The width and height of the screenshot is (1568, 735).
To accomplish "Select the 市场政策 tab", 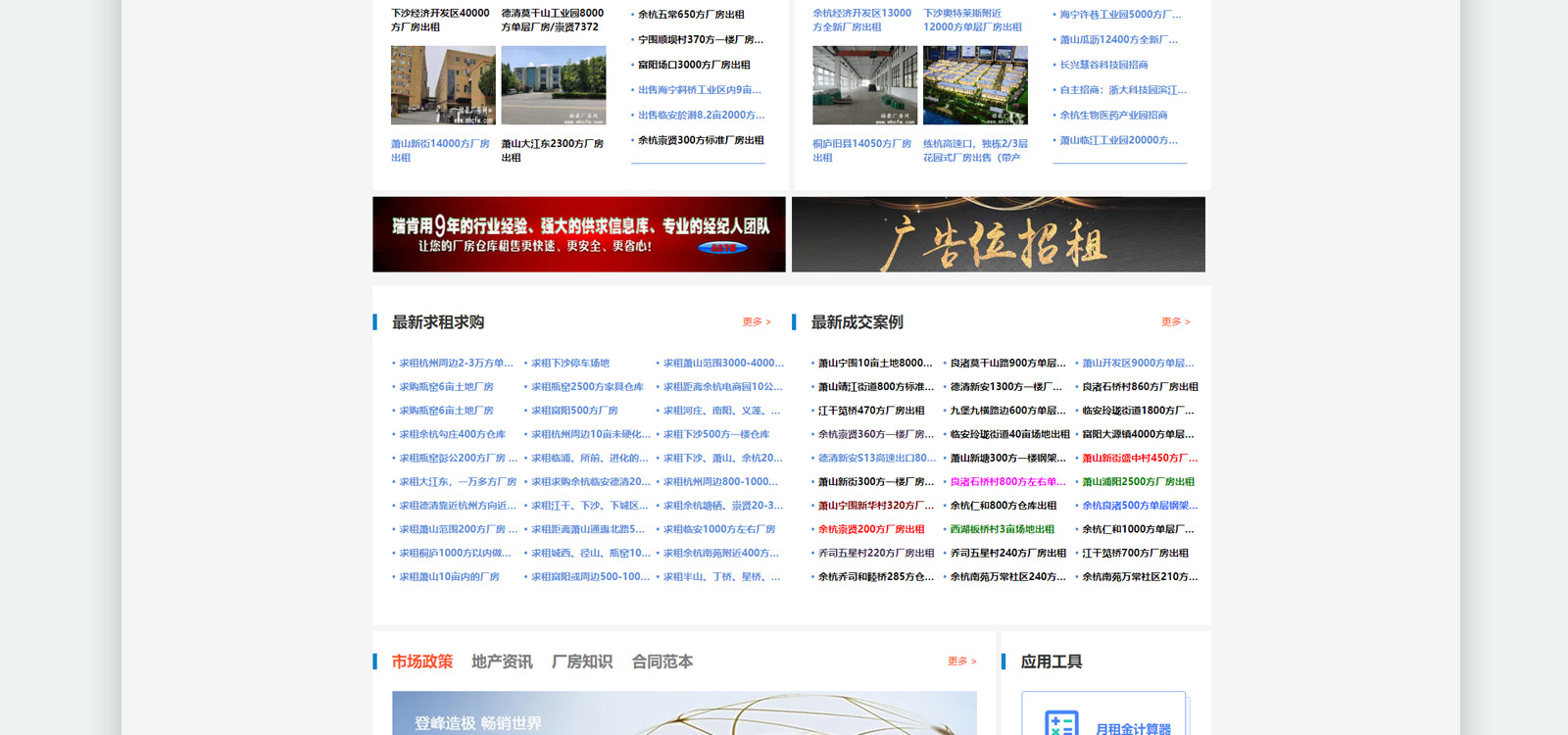I will [422, 661].
